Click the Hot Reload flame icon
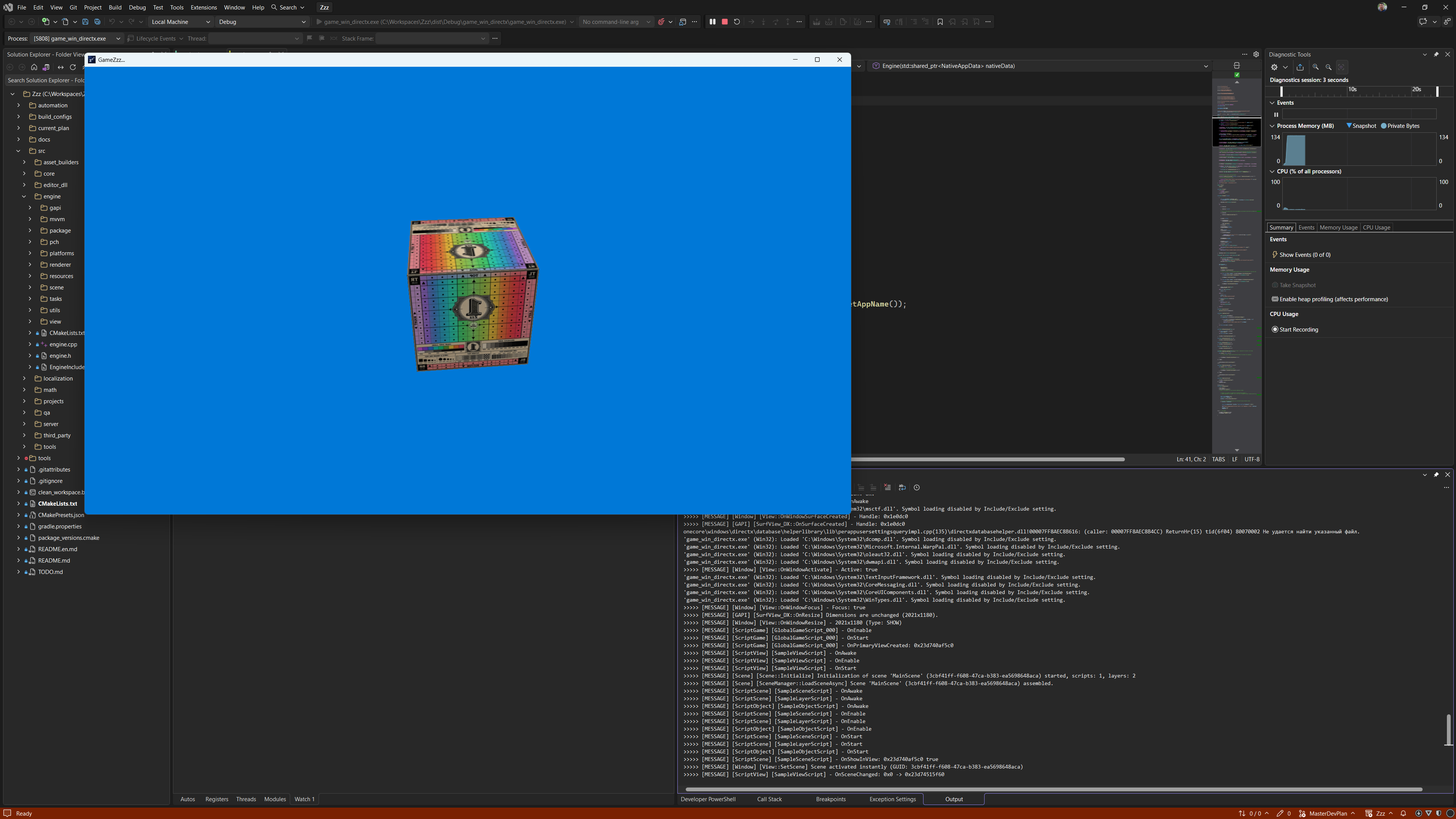1456x819 pixels. [661, 22]
